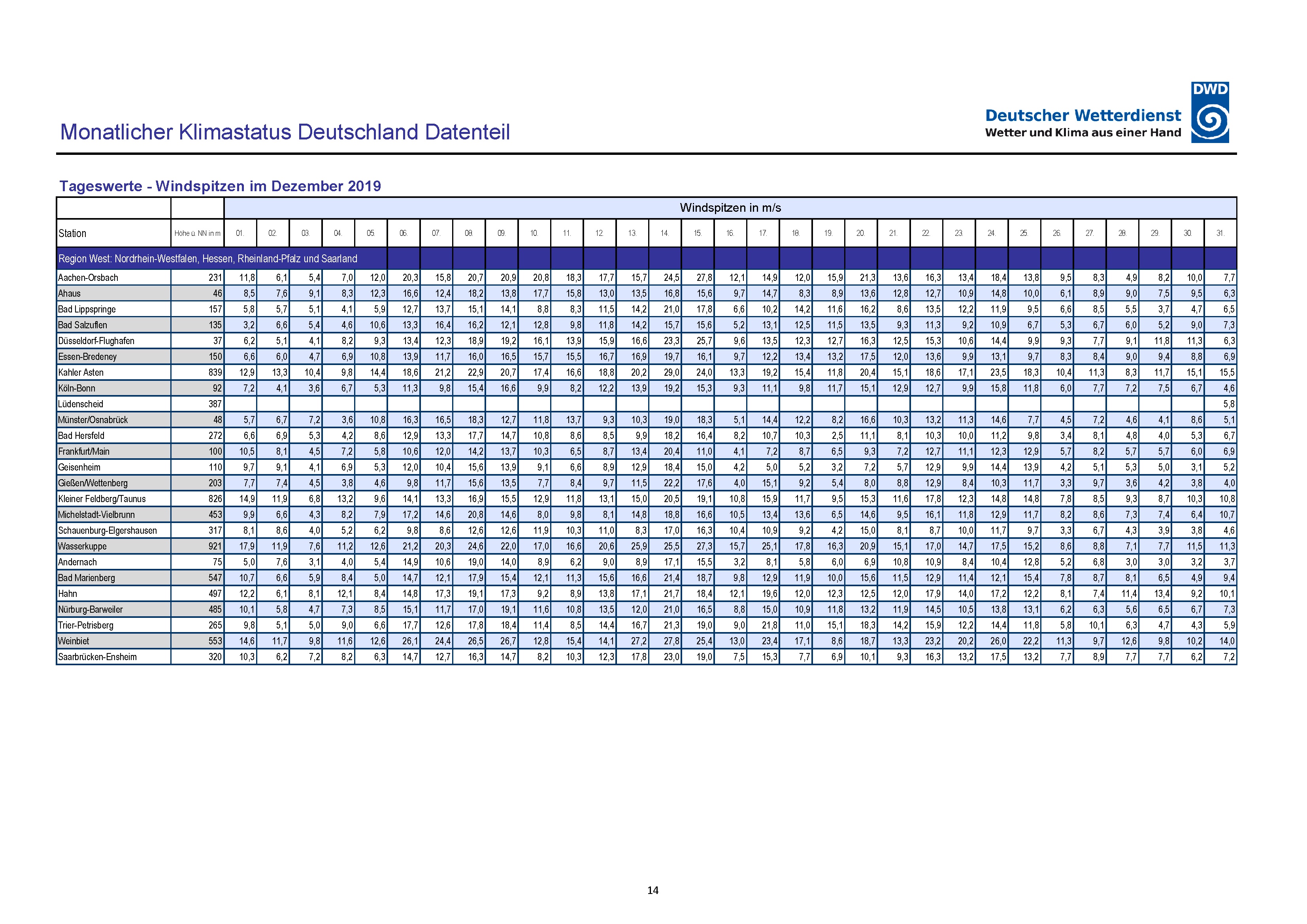Click the 'Bad Hersfeld' station name
The height and width of the screenshot is (924, 1307).
coord(81,436)
